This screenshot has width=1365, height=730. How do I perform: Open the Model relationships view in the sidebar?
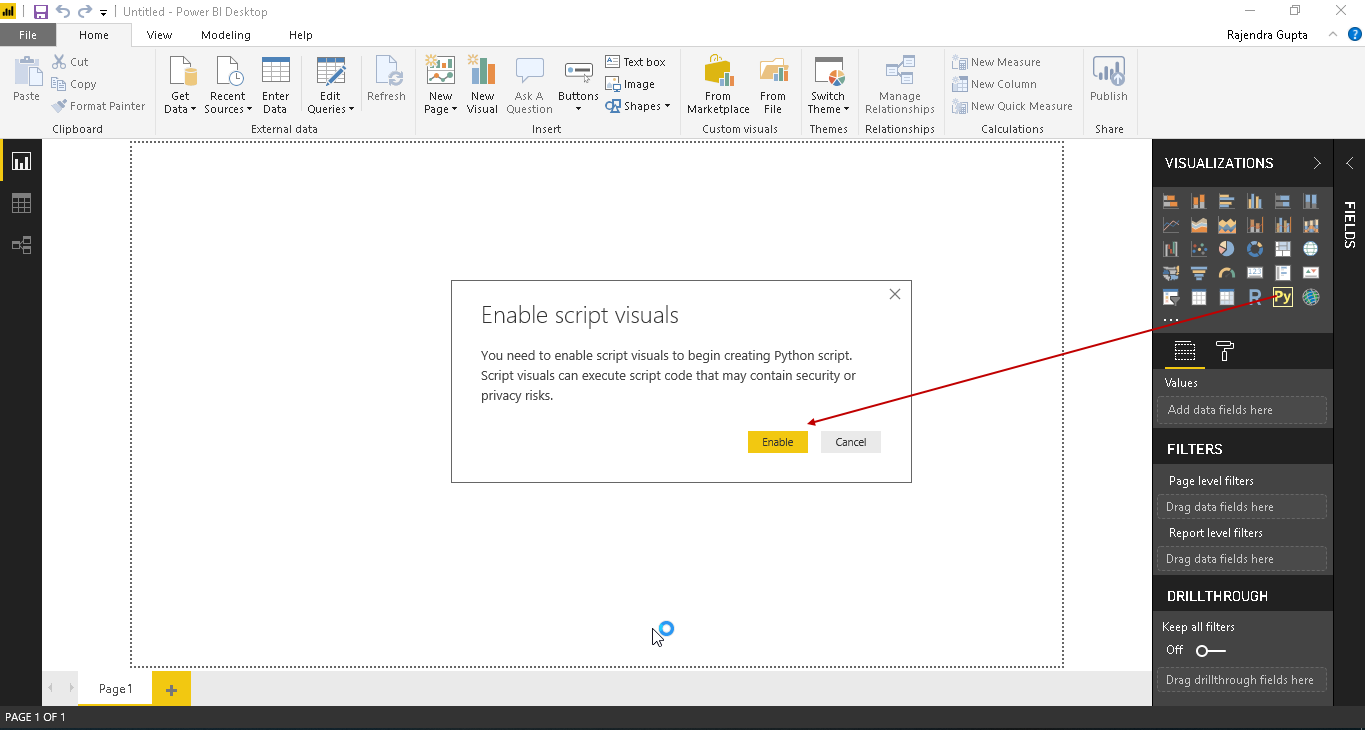[x=21, y=245]
